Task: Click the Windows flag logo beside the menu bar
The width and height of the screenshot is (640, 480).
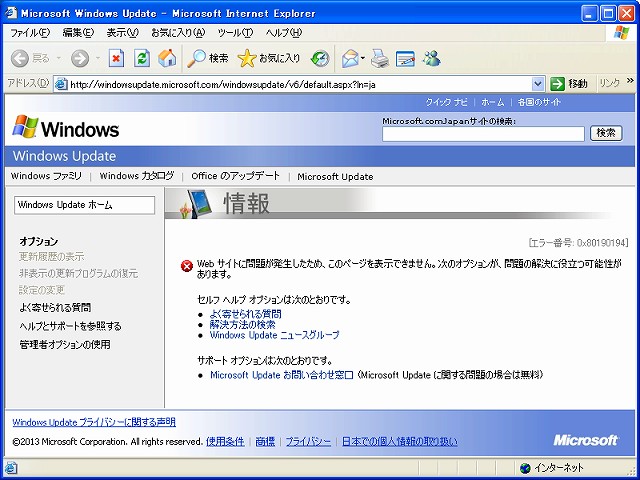Action: (x=621, y=33)
